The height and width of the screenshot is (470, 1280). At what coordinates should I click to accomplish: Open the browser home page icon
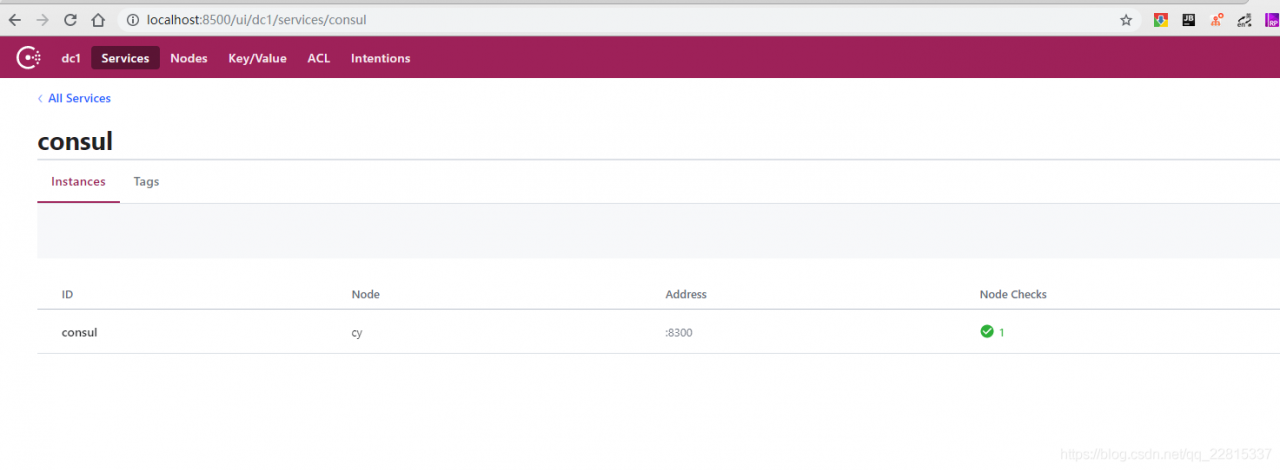coord(98,20)
